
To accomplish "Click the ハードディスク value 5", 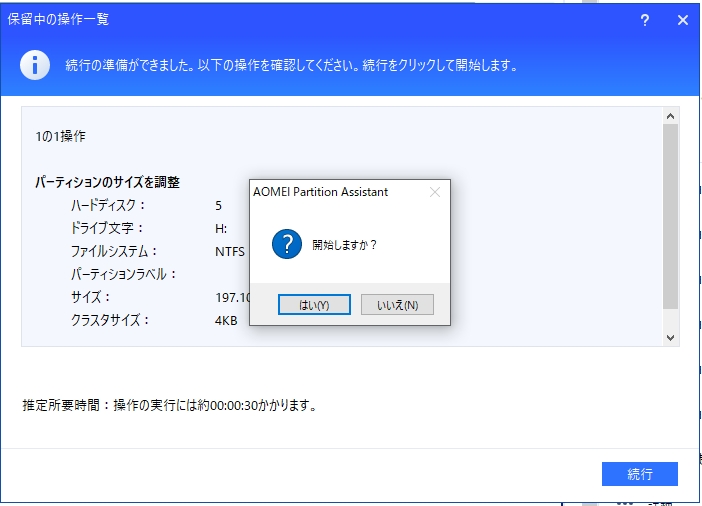I will (x=218, y=206).
